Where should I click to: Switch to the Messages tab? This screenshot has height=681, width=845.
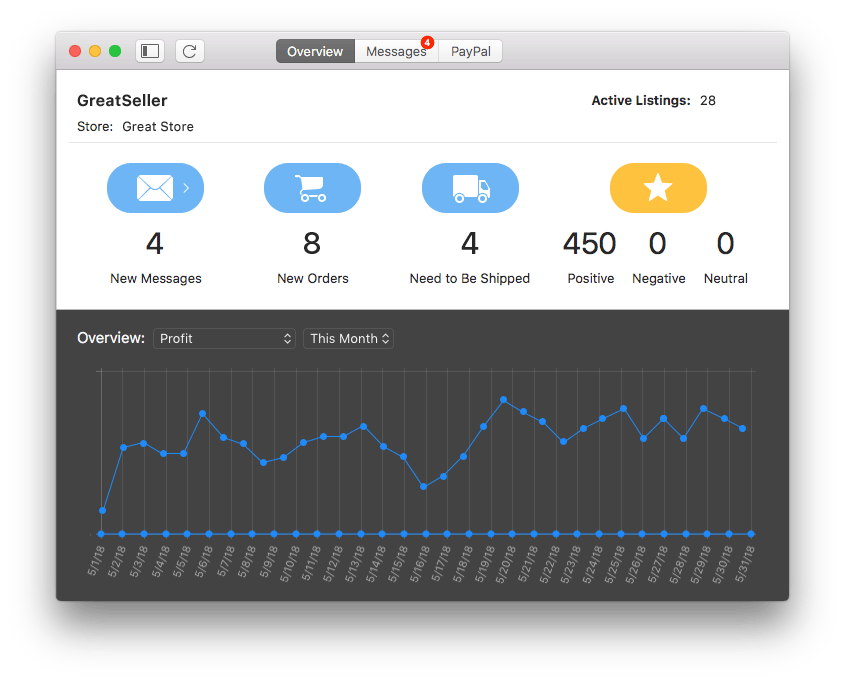click(x=396, y=51)
